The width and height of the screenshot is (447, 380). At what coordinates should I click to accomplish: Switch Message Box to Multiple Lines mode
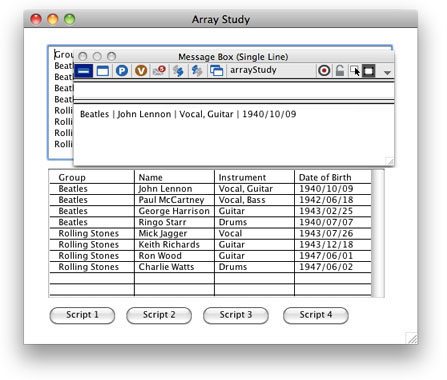click(103, 71)
